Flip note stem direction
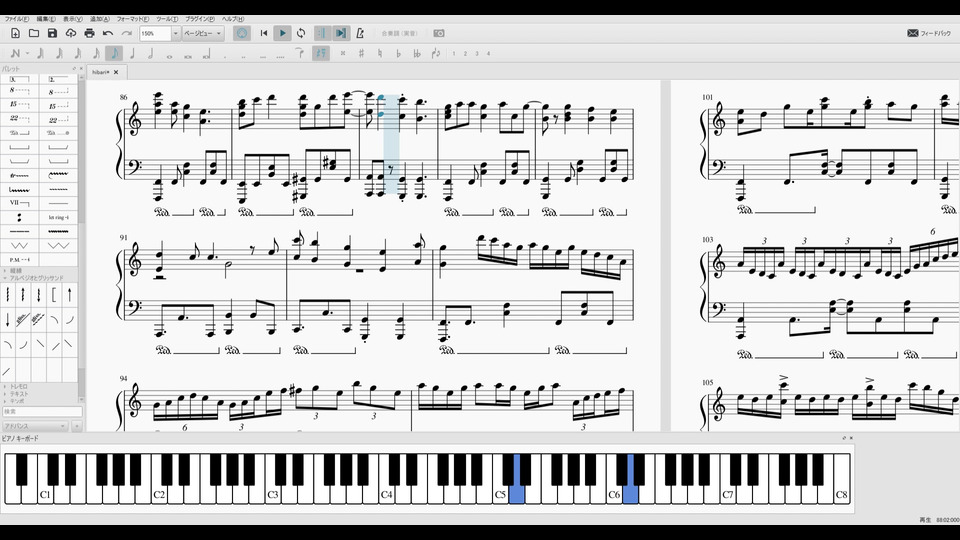 436,53
